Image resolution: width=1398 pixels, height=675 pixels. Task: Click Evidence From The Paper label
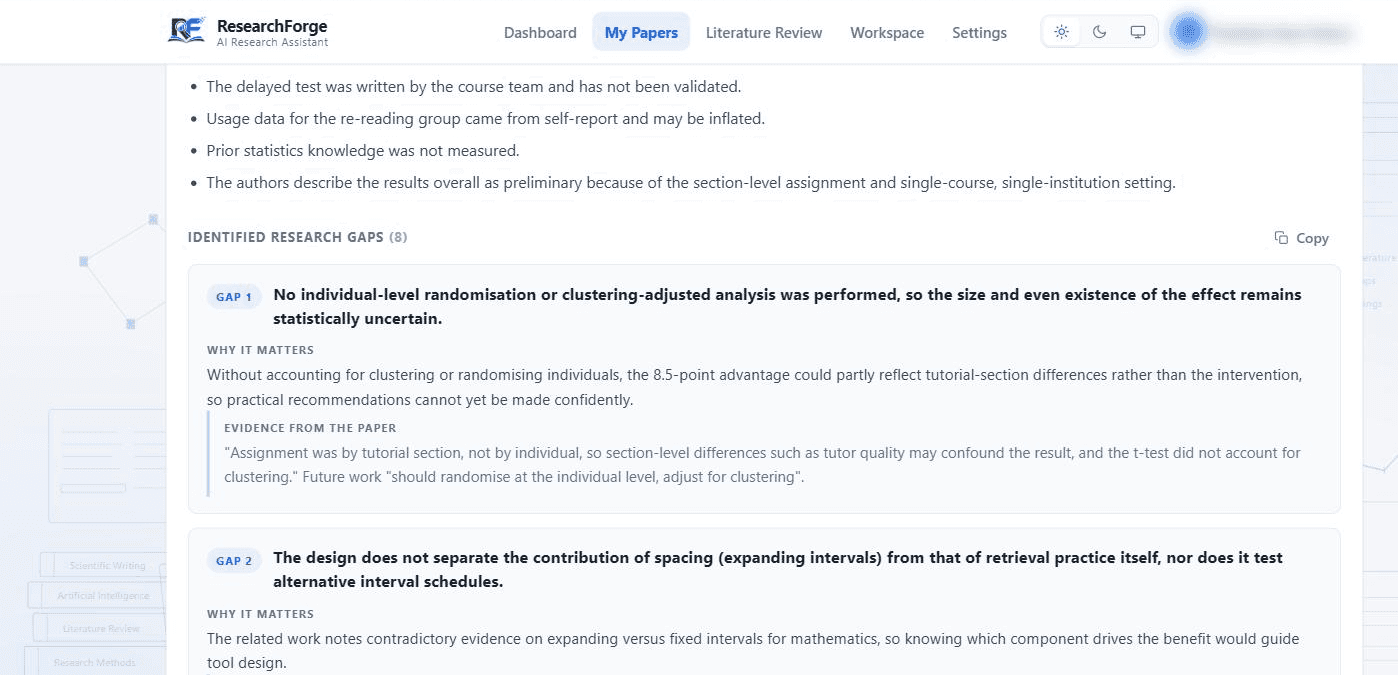310,428
